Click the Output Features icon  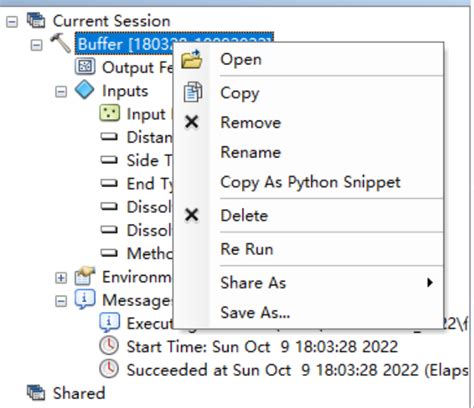(x=85, y=66)
